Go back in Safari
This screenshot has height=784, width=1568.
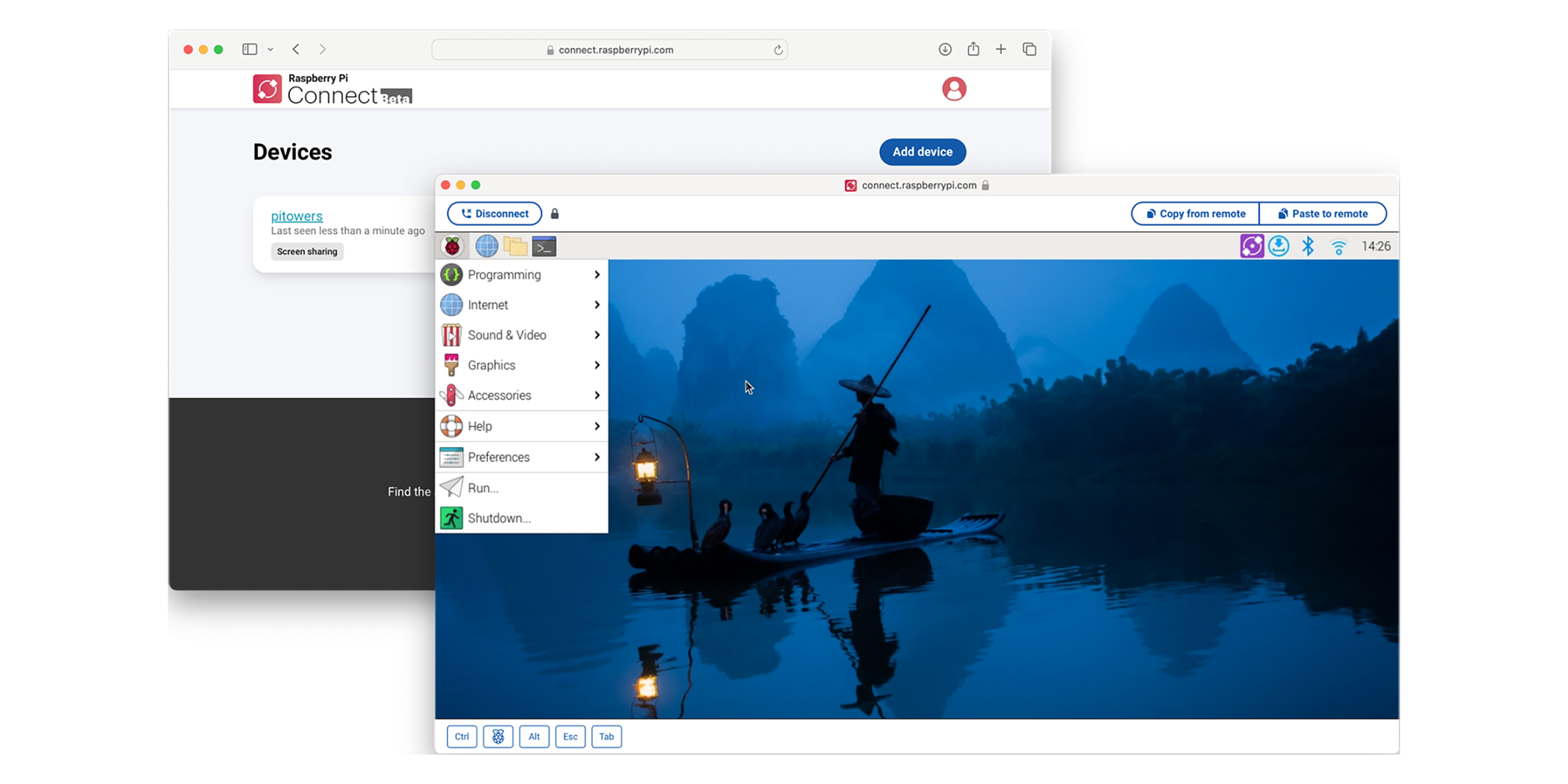pos(296,49)
